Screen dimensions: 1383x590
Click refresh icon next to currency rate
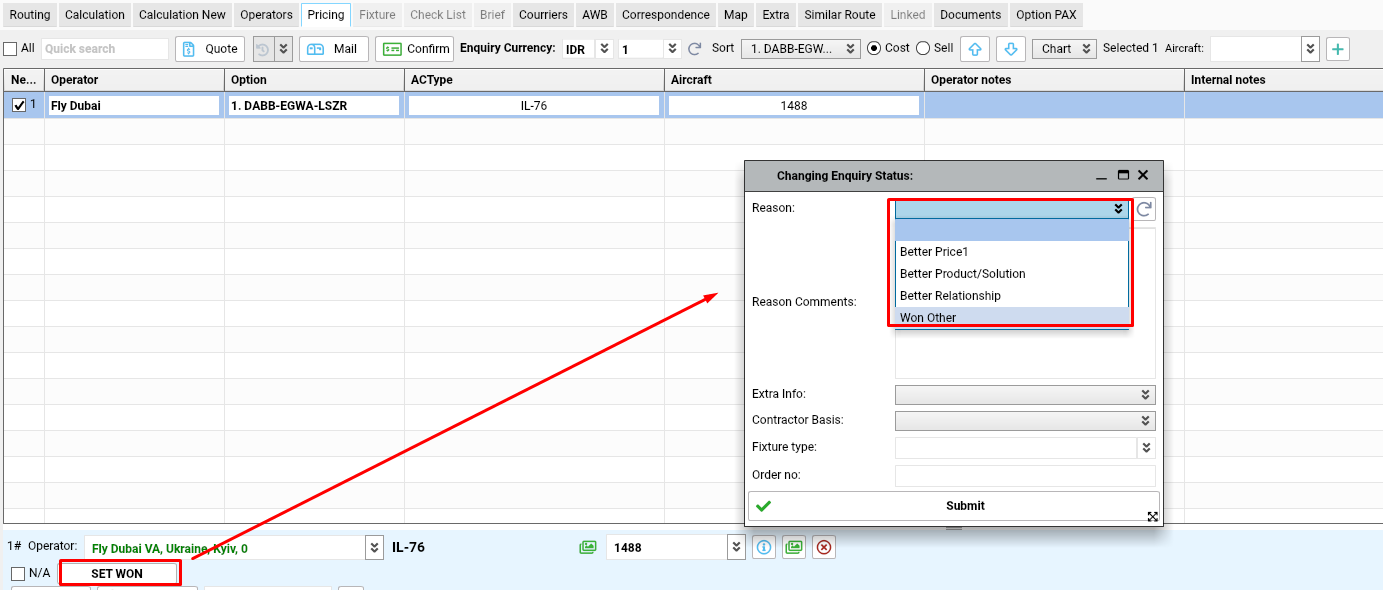(695, 49)
